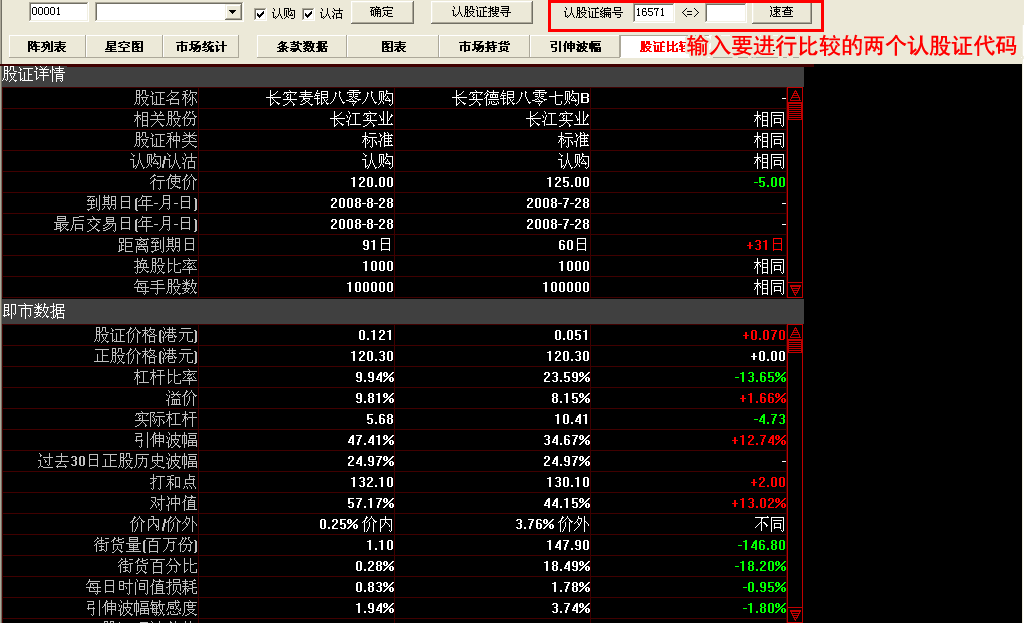Screen dimensions: 1024x623
Task: Open 认股证搜寻 warrant search
Action: tap(481, 13)
